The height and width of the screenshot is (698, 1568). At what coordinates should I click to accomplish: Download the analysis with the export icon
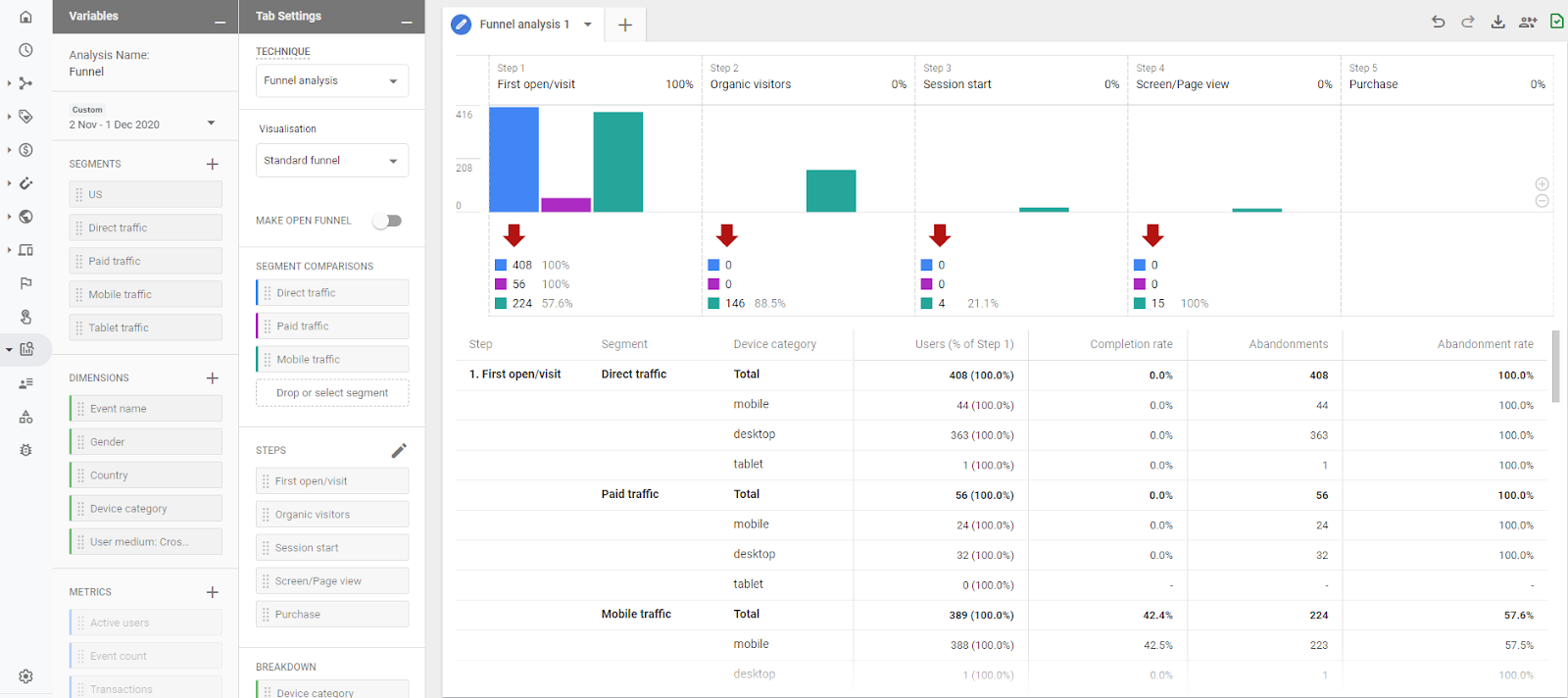1497,22
